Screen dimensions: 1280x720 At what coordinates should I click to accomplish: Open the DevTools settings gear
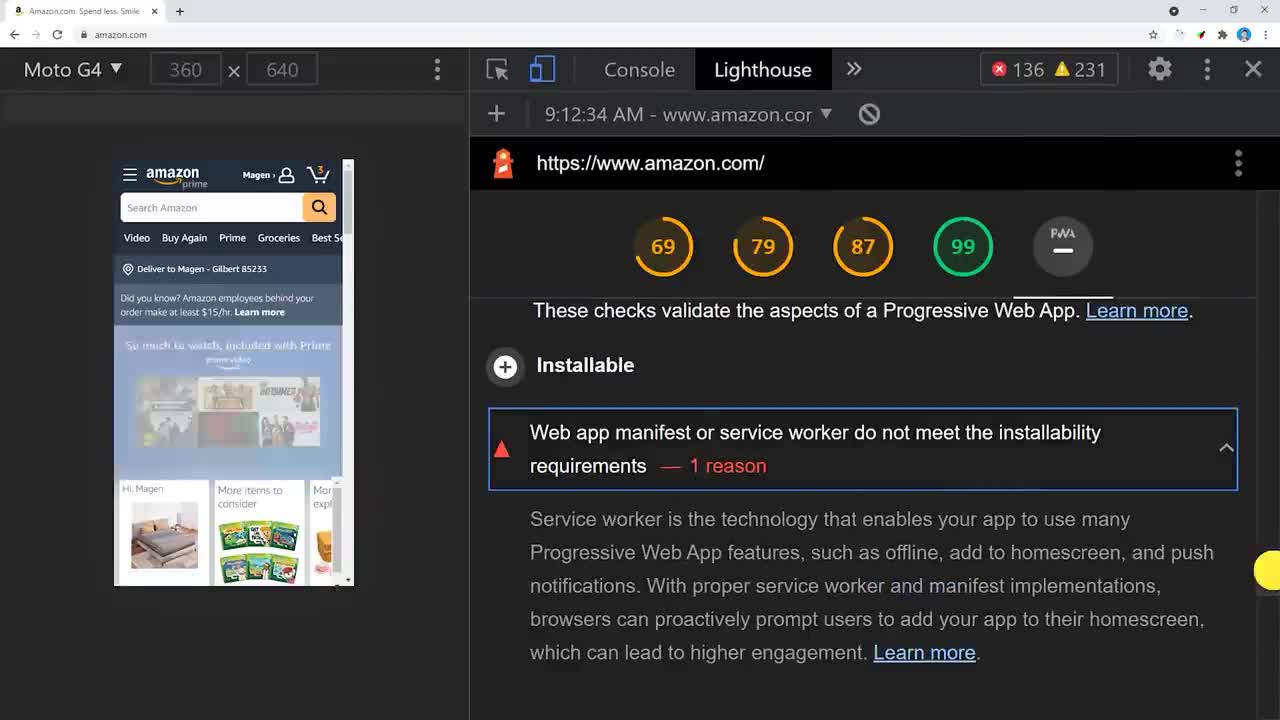click(1159, 69)
